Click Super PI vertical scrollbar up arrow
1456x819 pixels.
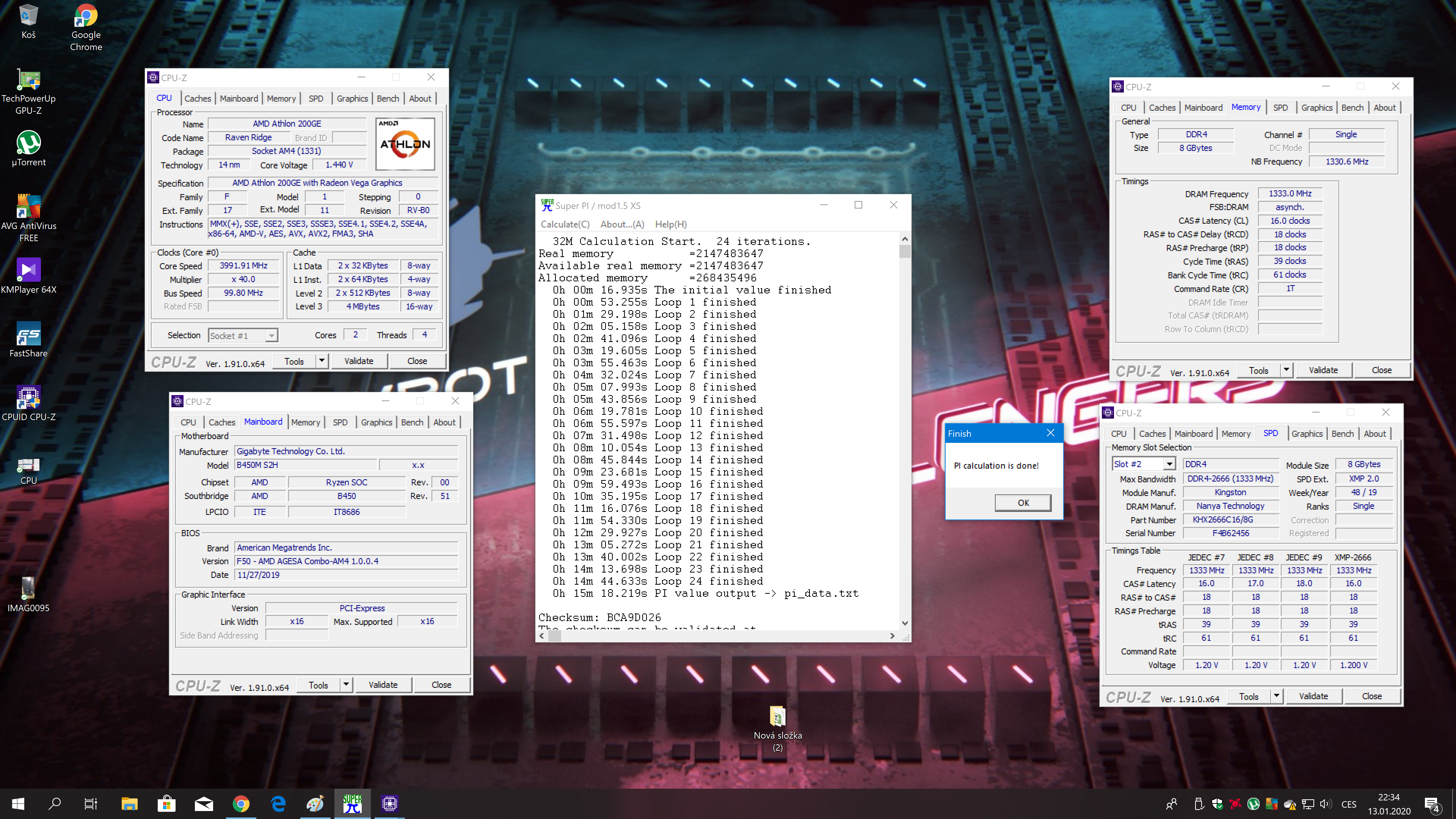904,240
